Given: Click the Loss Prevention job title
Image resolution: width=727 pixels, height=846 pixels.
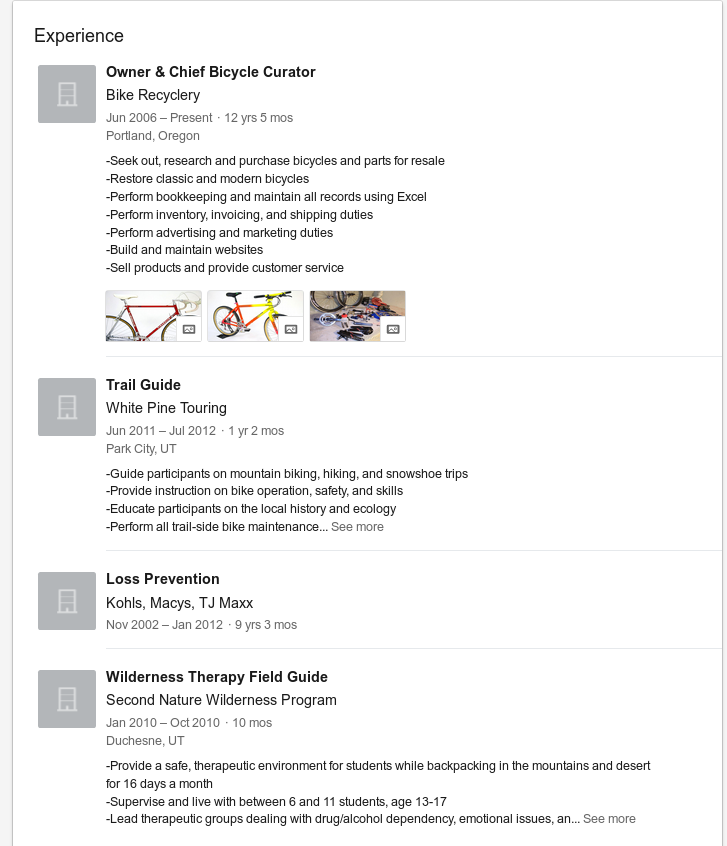Looking at the screenshot, I should (x=162, y=579).
